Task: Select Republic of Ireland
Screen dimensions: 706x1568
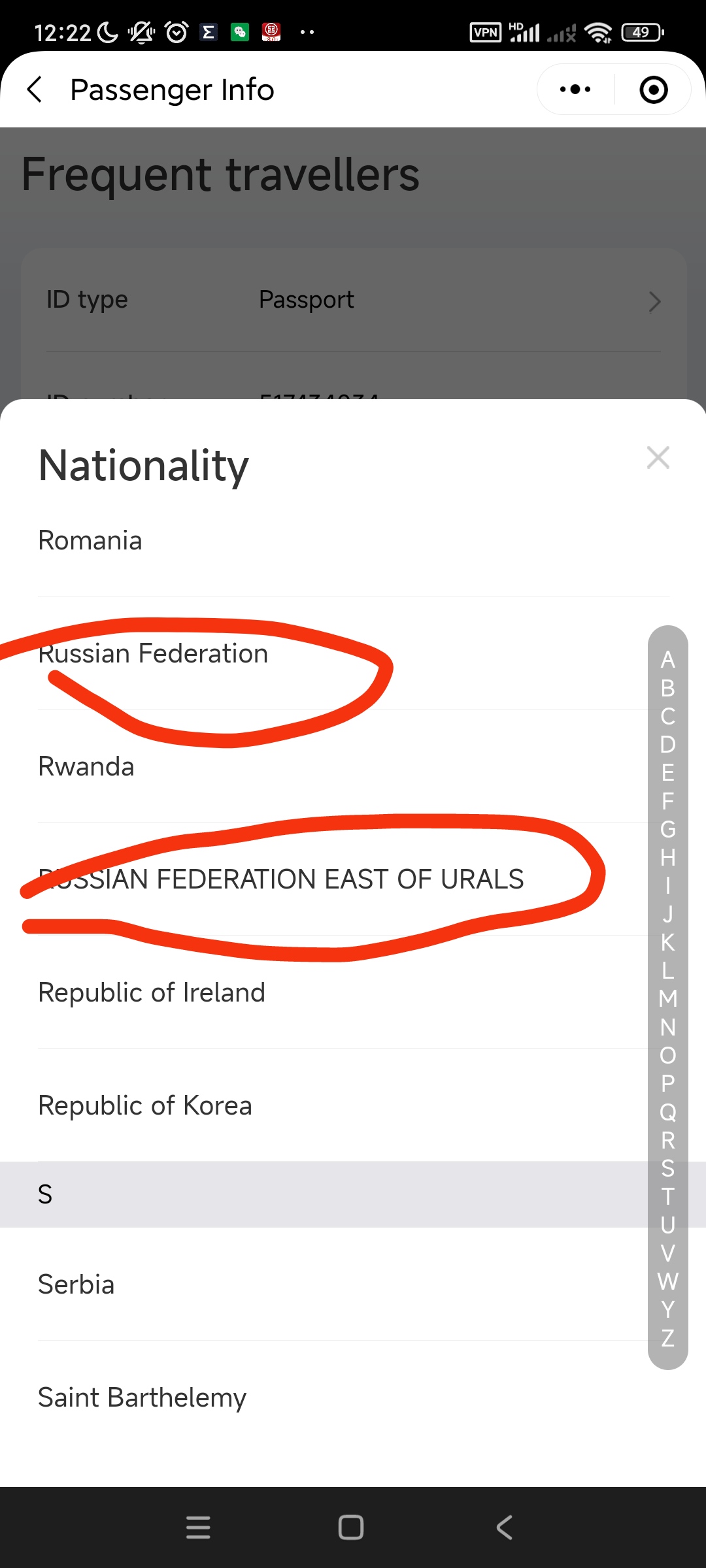Action: (152, 993)
